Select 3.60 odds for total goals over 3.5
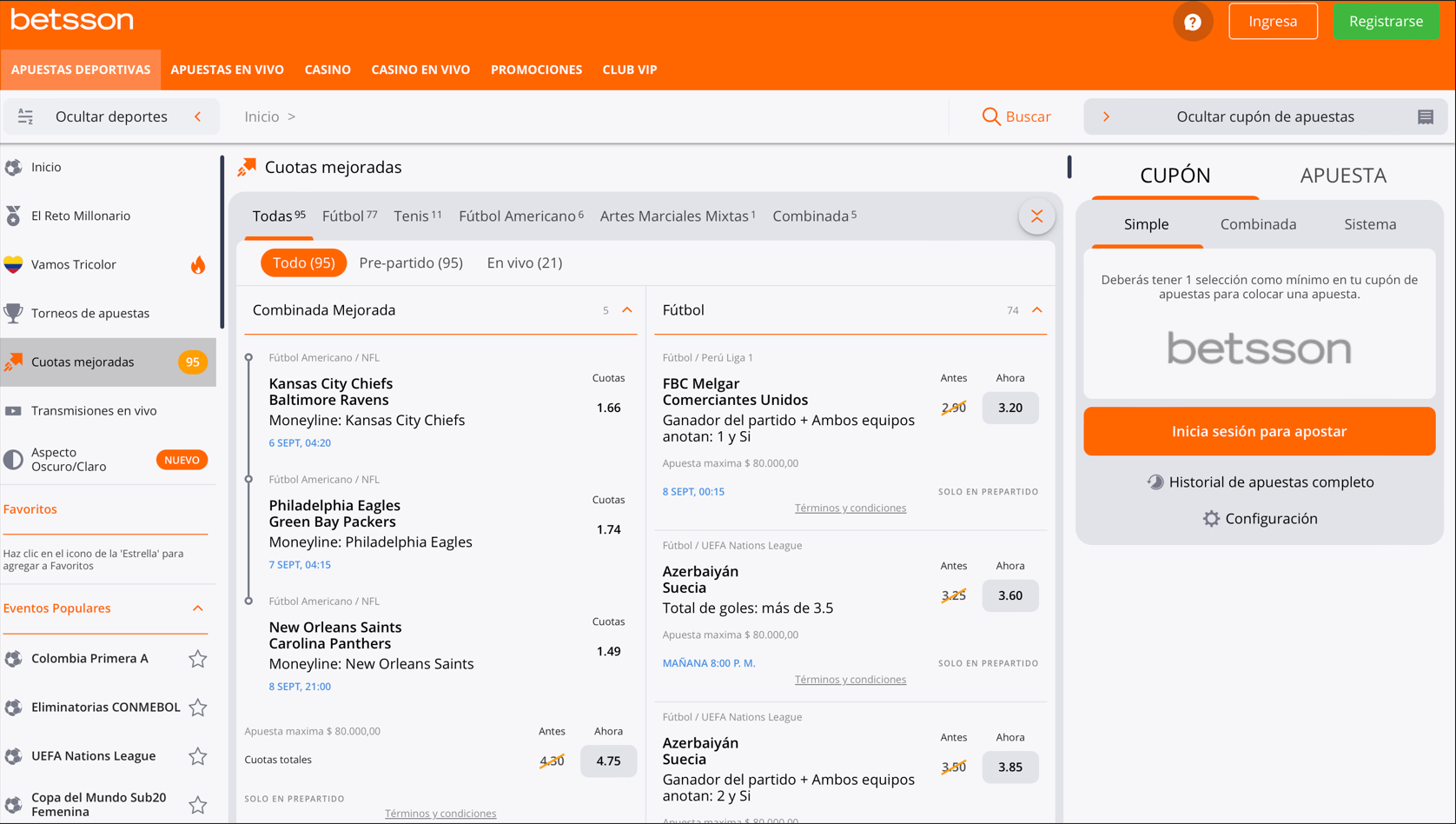Screen dimensions: 1456x824 point(1009,595)
